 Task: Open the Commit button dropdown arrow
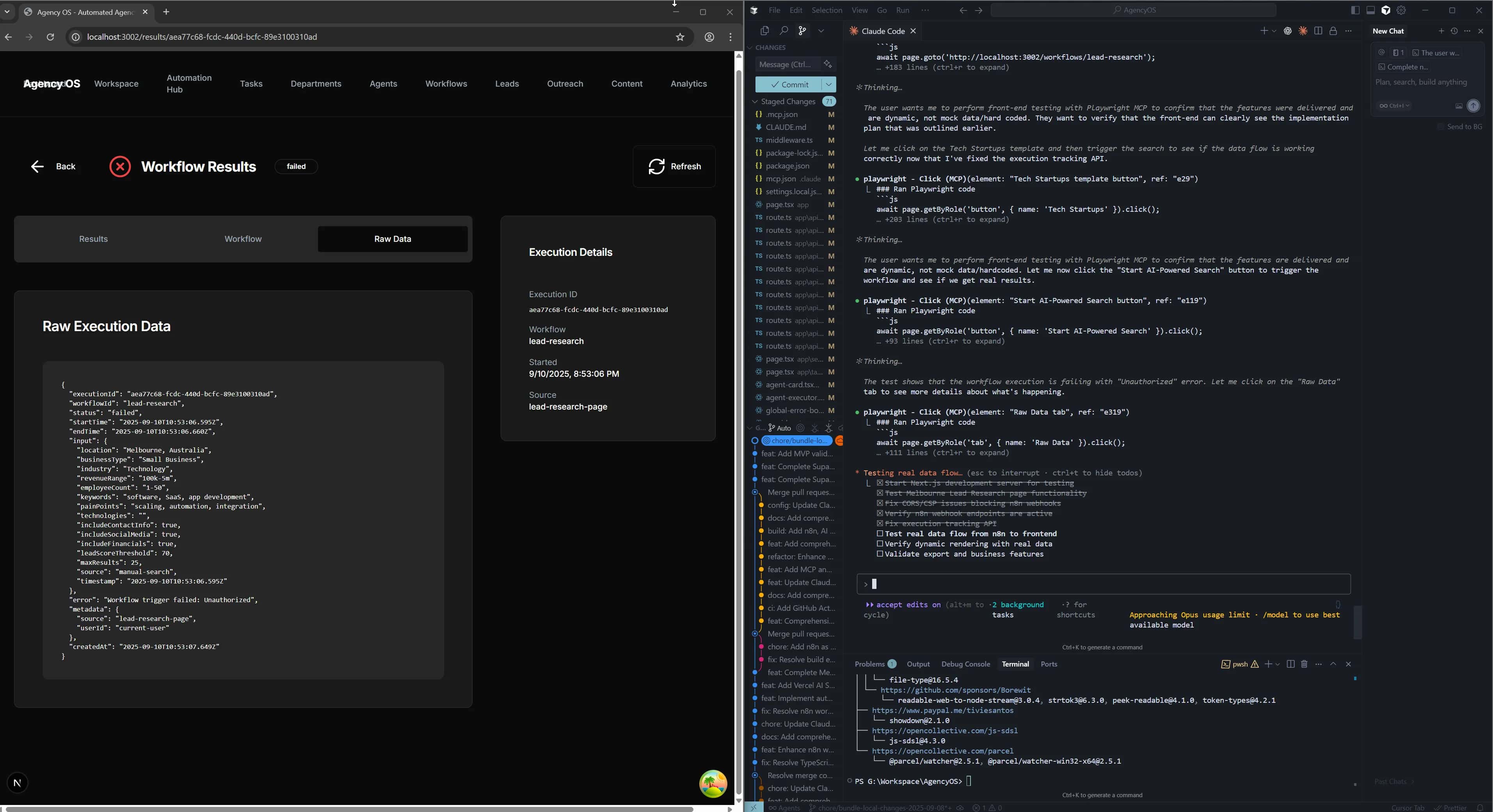[829, 85]
